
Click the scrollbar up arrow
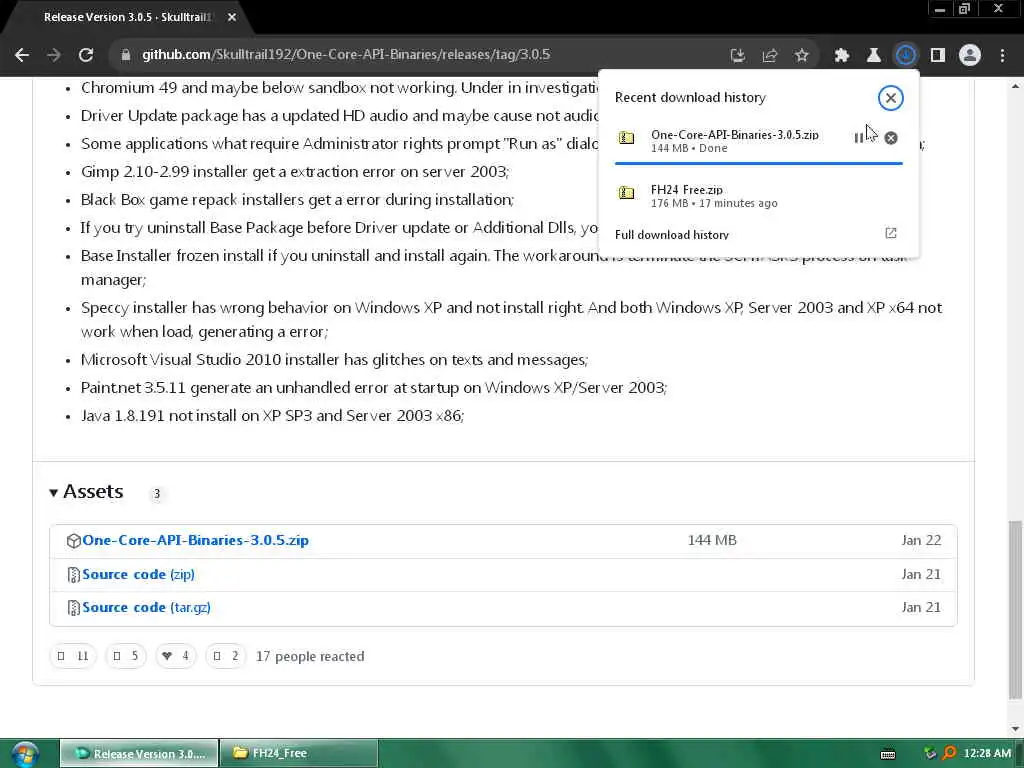pyautogui.click(x=1015, y=86)
